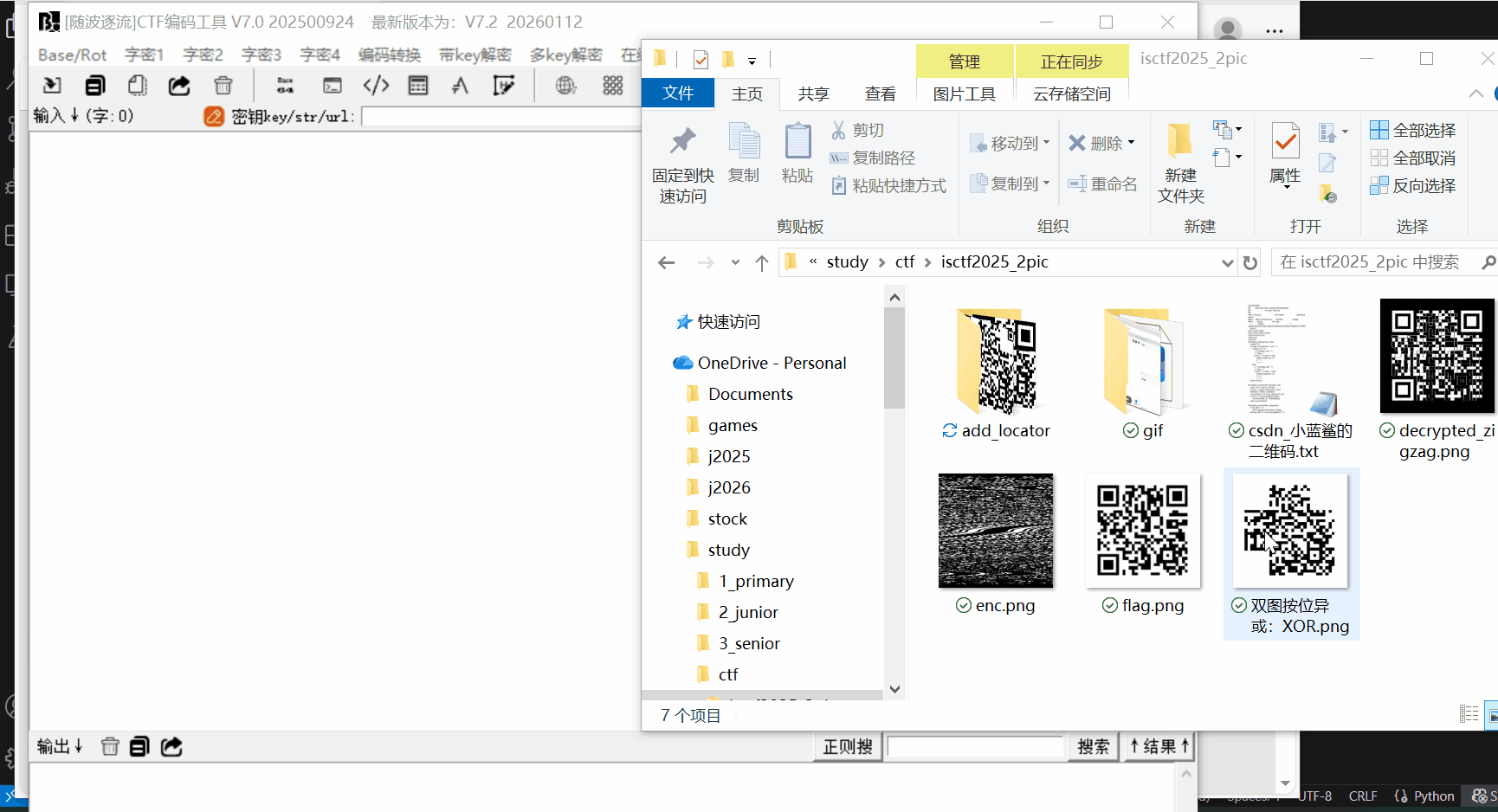Screen dimensions: 1498x812
Task: Open the terminal console icon in CTF toolbar
Action: coord(333,85)
